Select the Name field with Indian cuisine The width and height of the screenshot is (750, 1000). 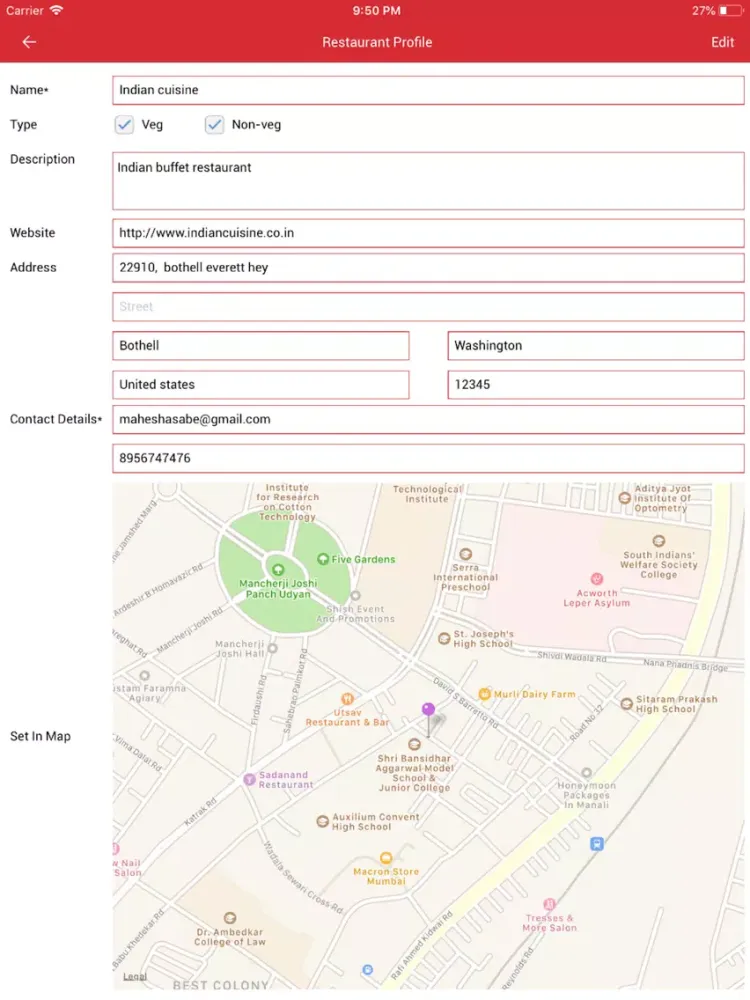(428, 90)
